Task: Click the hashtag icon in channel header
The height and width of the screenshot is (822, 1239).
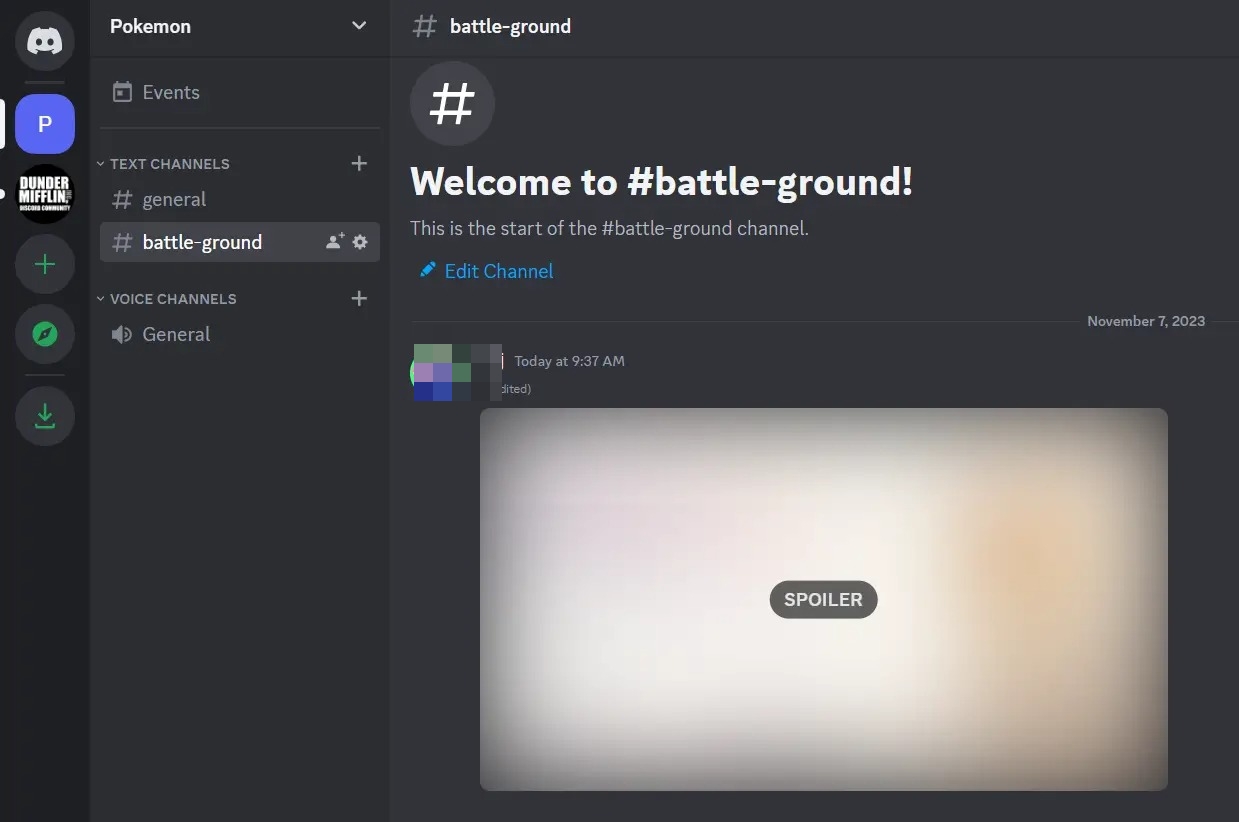Action: (x=424, y=26)
